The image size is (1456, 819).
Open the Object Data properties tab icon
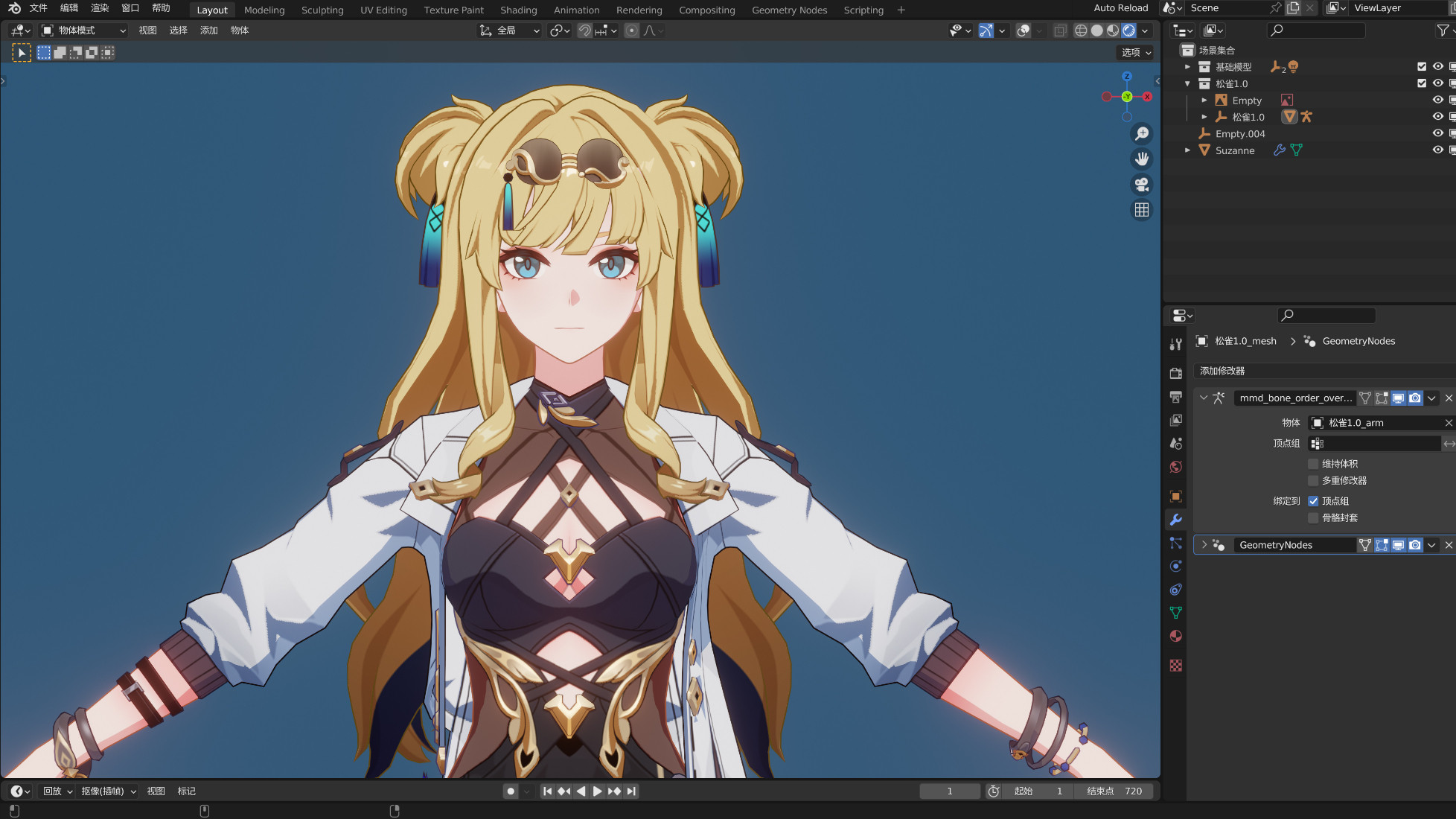coord(1176,613)
